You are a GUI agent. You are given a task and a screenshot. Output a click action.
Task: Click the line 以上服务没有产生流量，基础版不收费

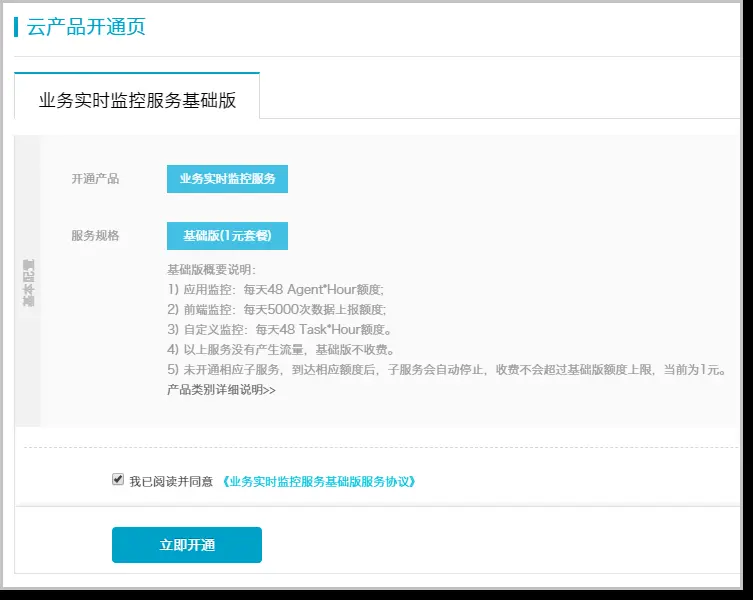pyautogui.click(x=281, y=350)
